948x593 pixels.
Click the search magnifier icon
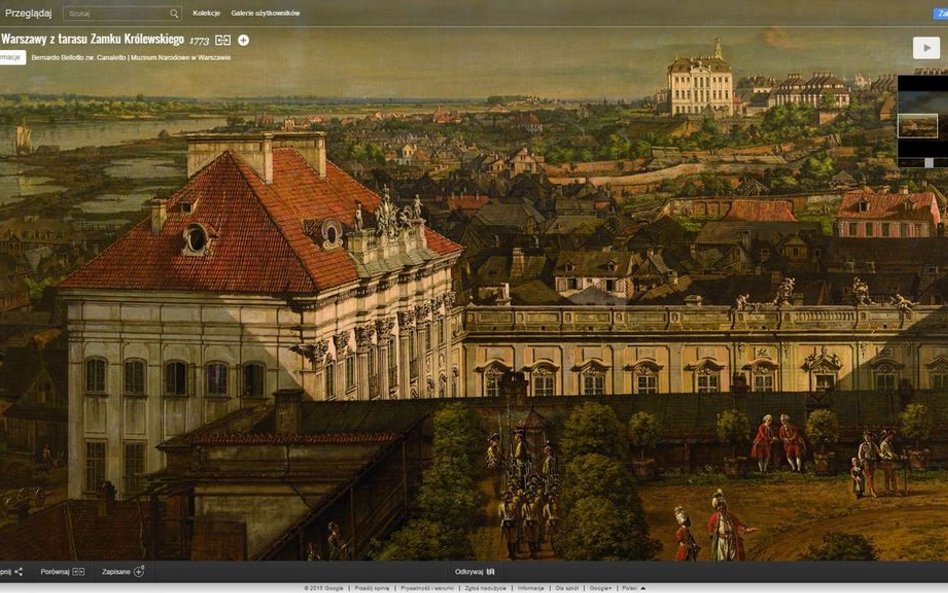pos(174,13)
